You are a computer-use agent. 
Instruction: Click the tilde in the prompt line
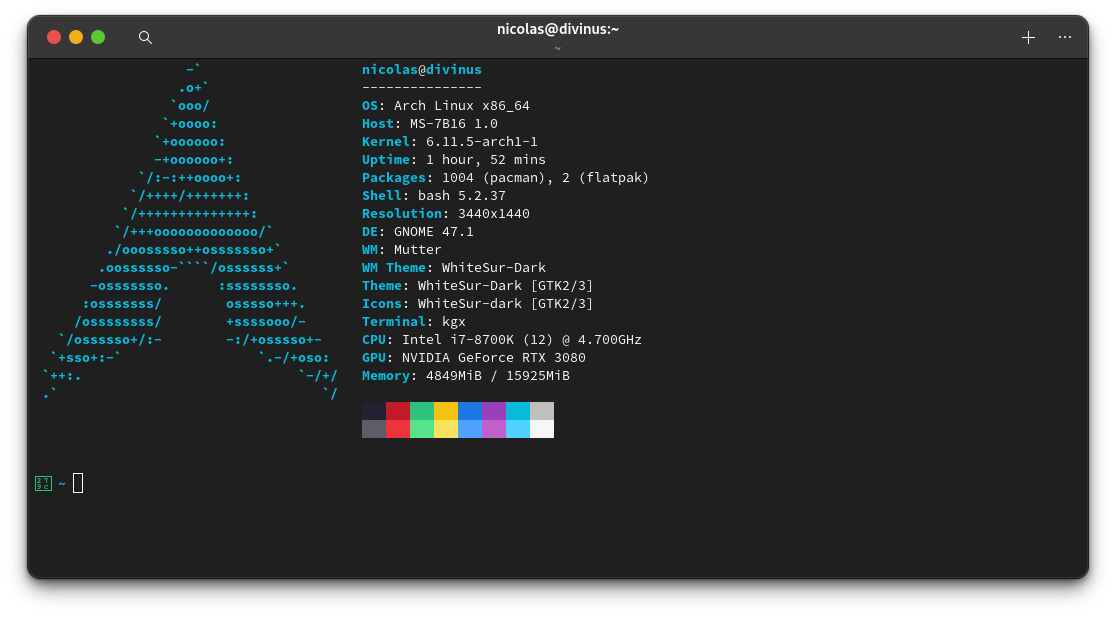[x=62, y=483]
